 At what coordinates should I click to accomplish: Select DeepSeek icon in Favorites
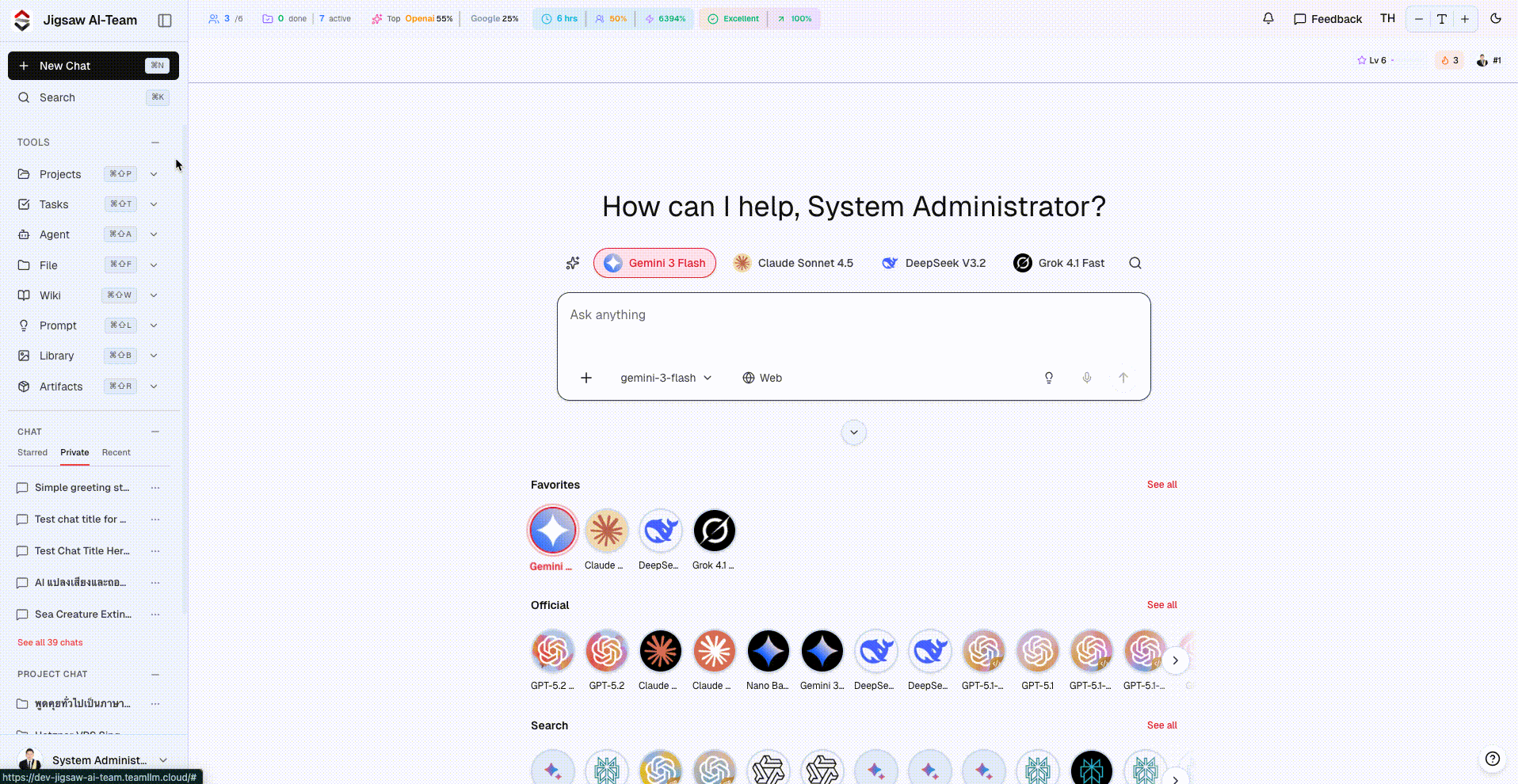[661, 531]
